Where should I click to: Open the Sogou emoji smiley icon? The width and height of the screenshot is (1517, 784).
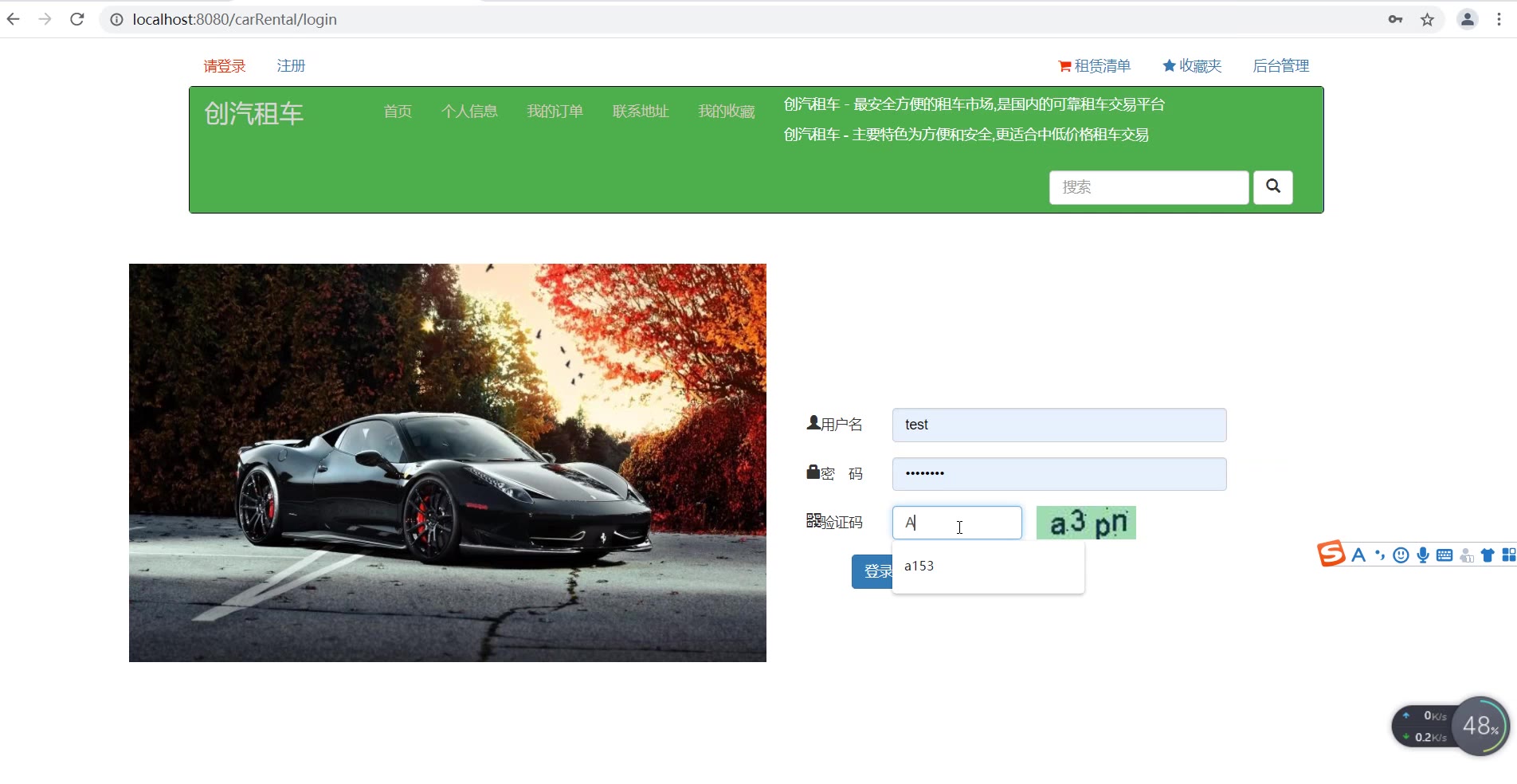1401,555
